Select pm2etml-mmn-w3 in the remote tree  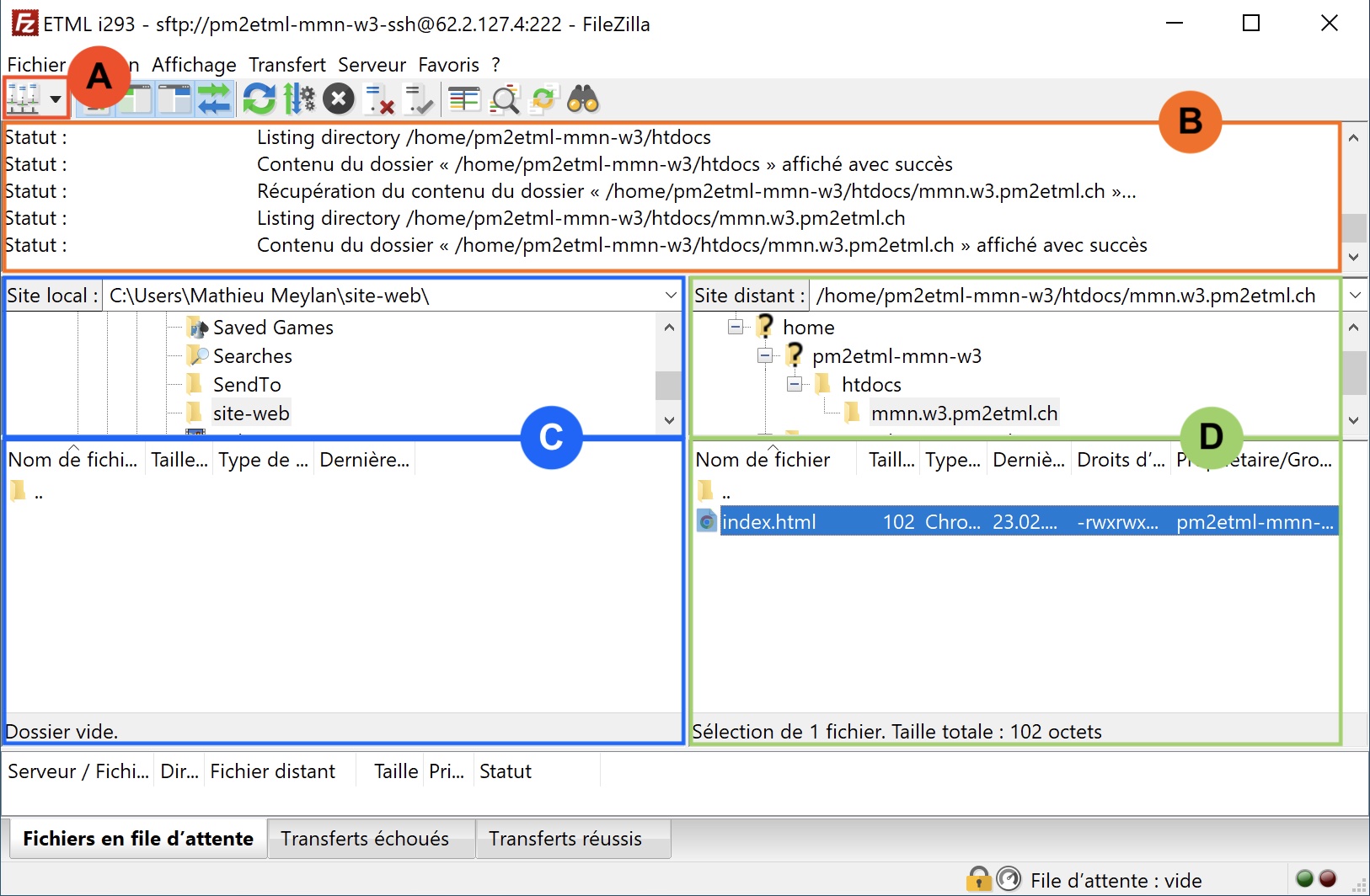(x=896, y=356)
